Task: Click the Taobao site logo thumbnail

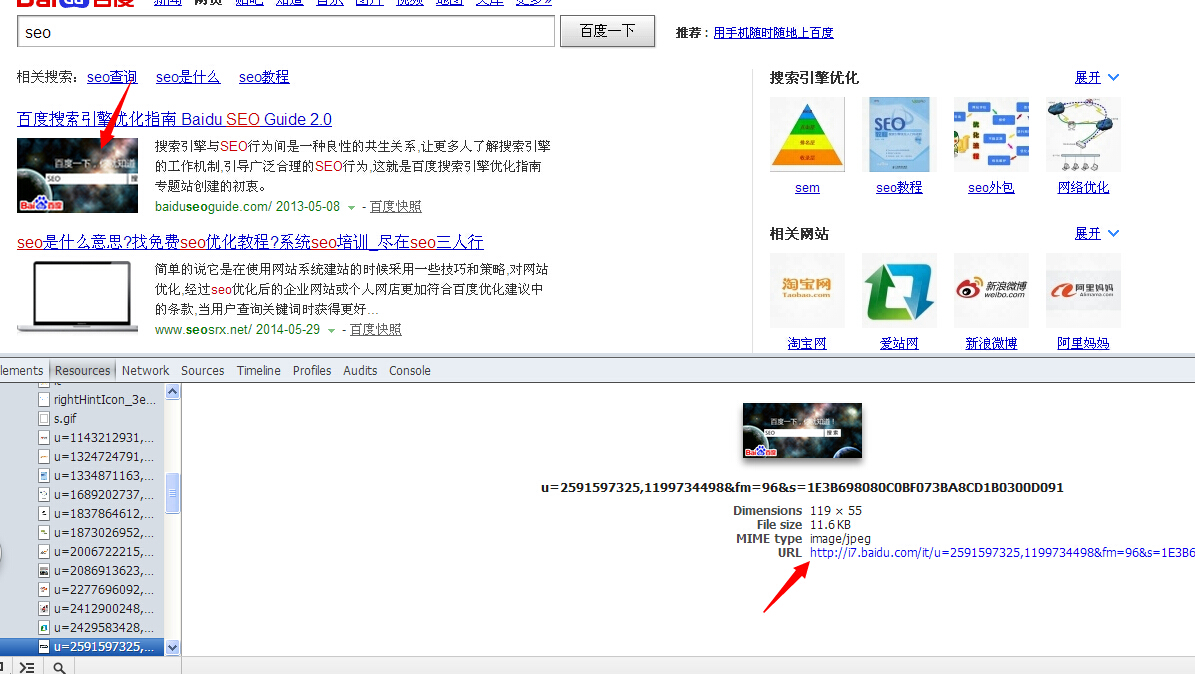Action: (x=807, y=290)
